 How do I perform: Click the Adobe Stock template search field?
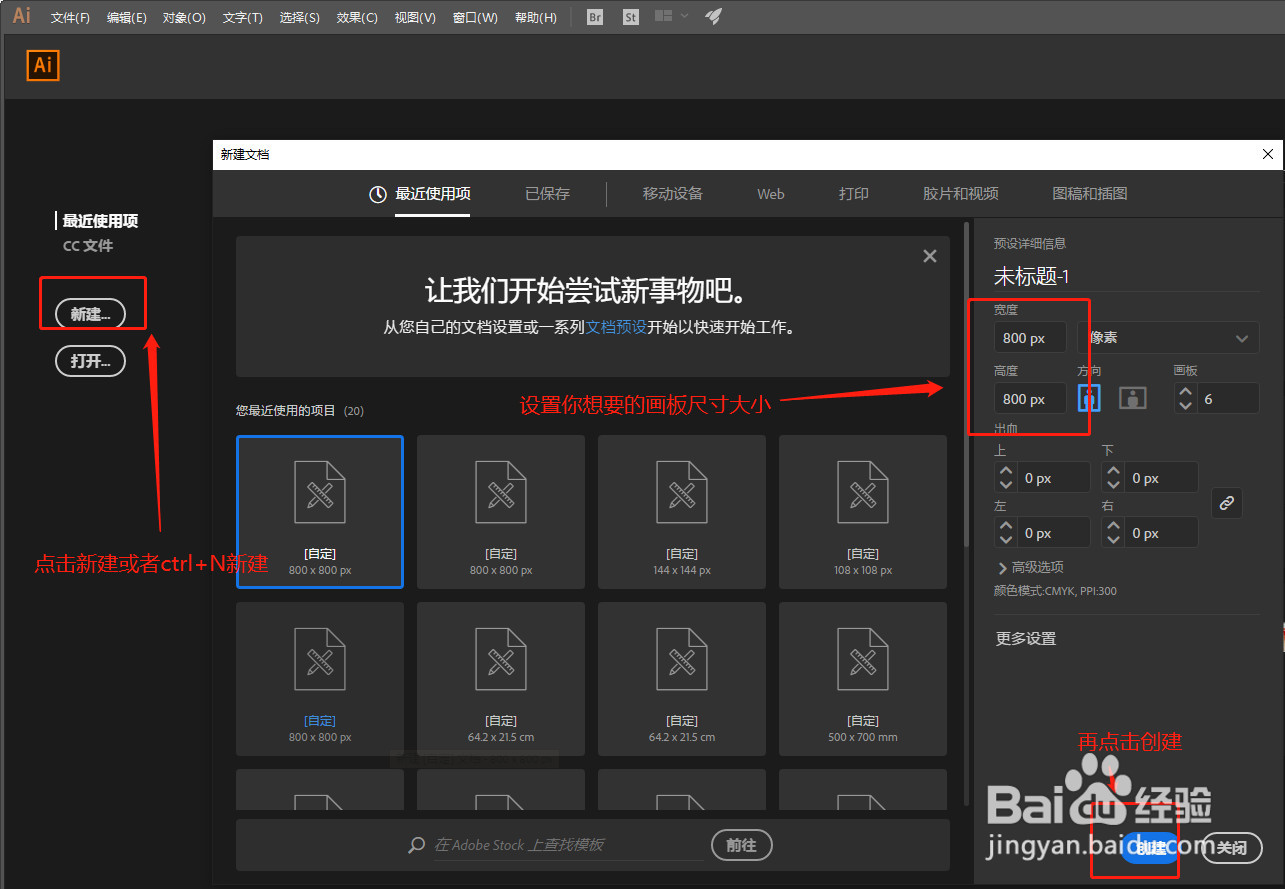coord(568,845)
